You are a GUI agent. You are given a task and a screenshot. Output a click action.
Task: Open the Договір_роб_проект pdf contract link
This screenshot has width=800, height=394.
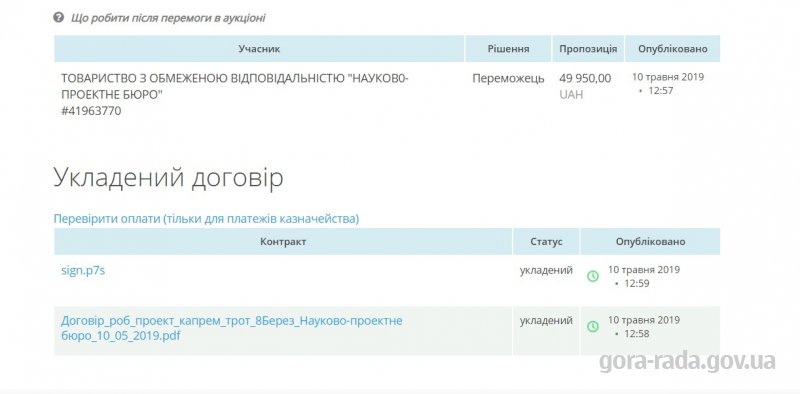[x=232, y=328]
